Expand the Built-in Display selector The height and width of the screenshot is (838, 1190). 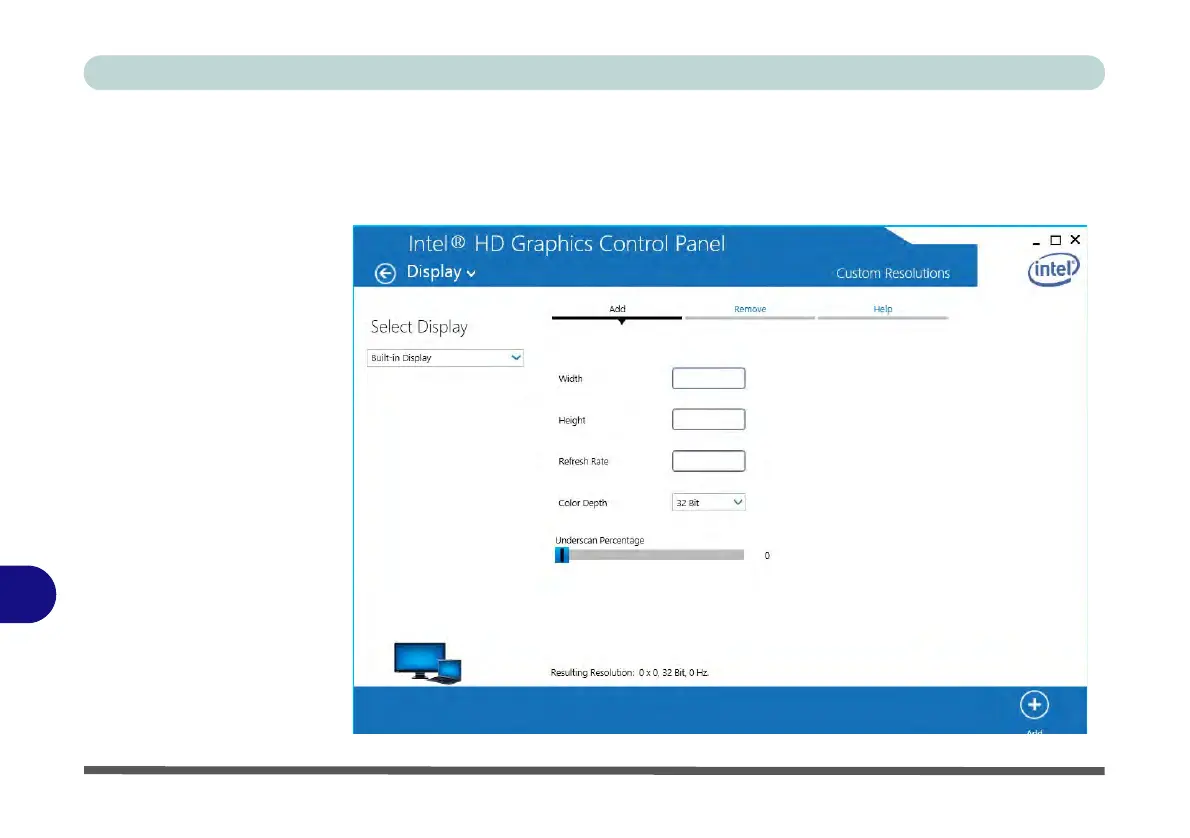pos(445,358)
